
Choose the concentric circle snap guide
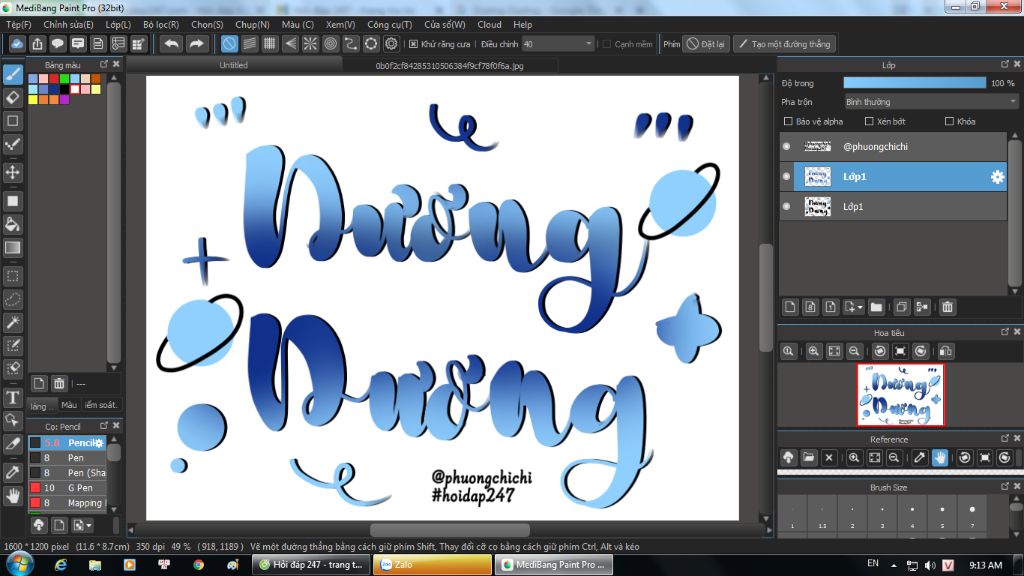click(x=330, y=44)
